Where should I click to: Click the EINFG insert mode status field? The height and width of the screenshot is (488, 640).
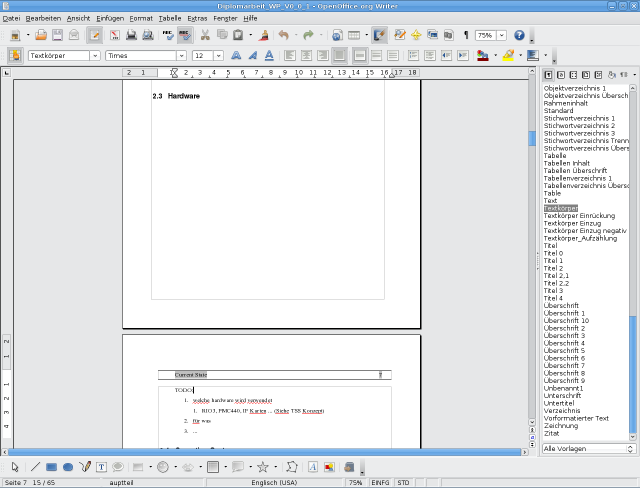[380, 482]
